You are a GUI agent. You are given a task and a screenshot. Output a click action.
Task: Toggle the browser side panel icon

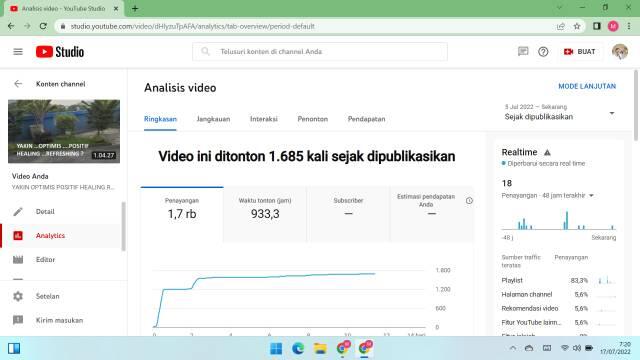[x=597, y=26]
